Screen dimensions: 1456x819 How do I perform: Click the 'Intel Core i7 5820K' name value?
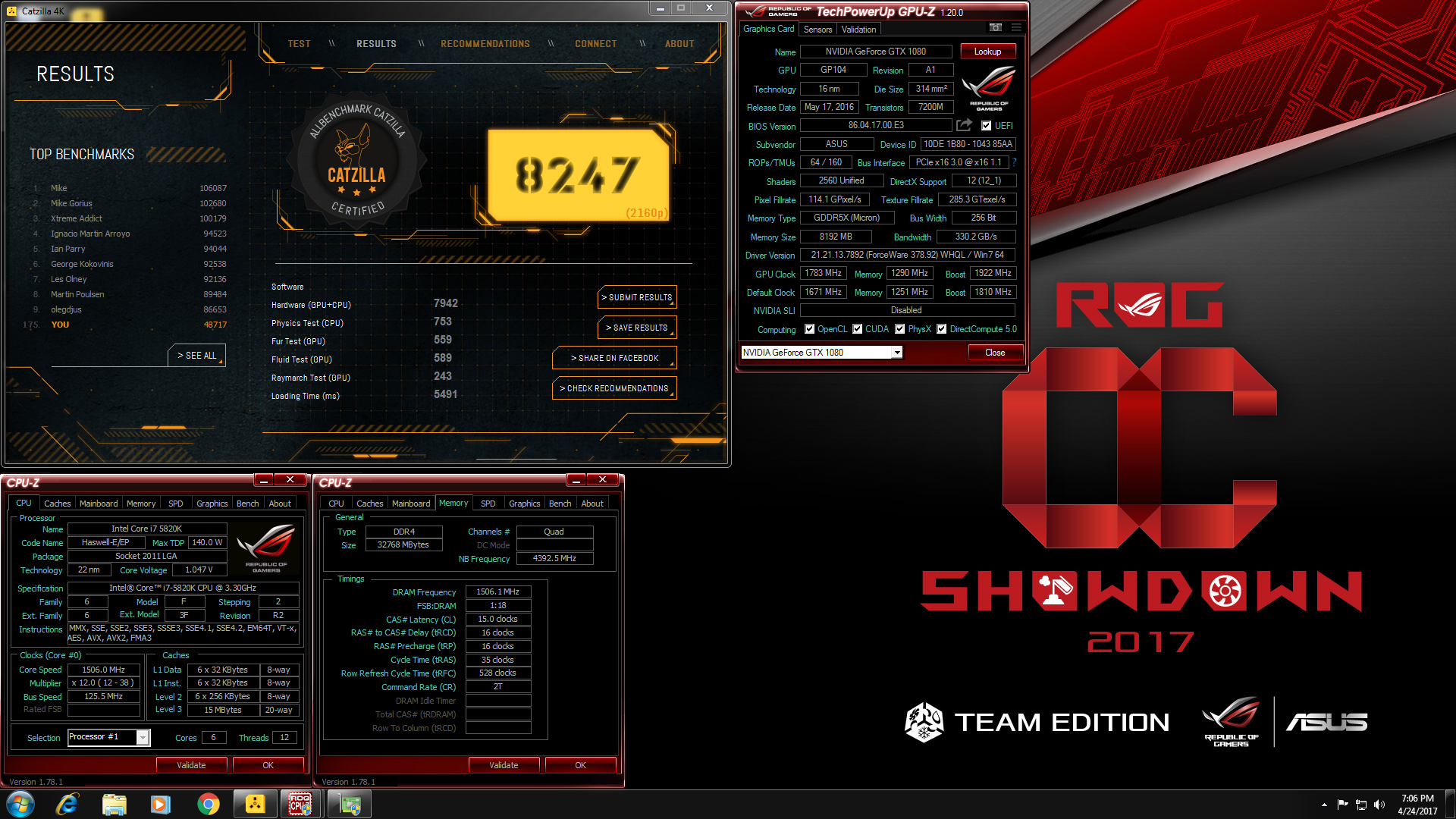(x=147, y=529)
